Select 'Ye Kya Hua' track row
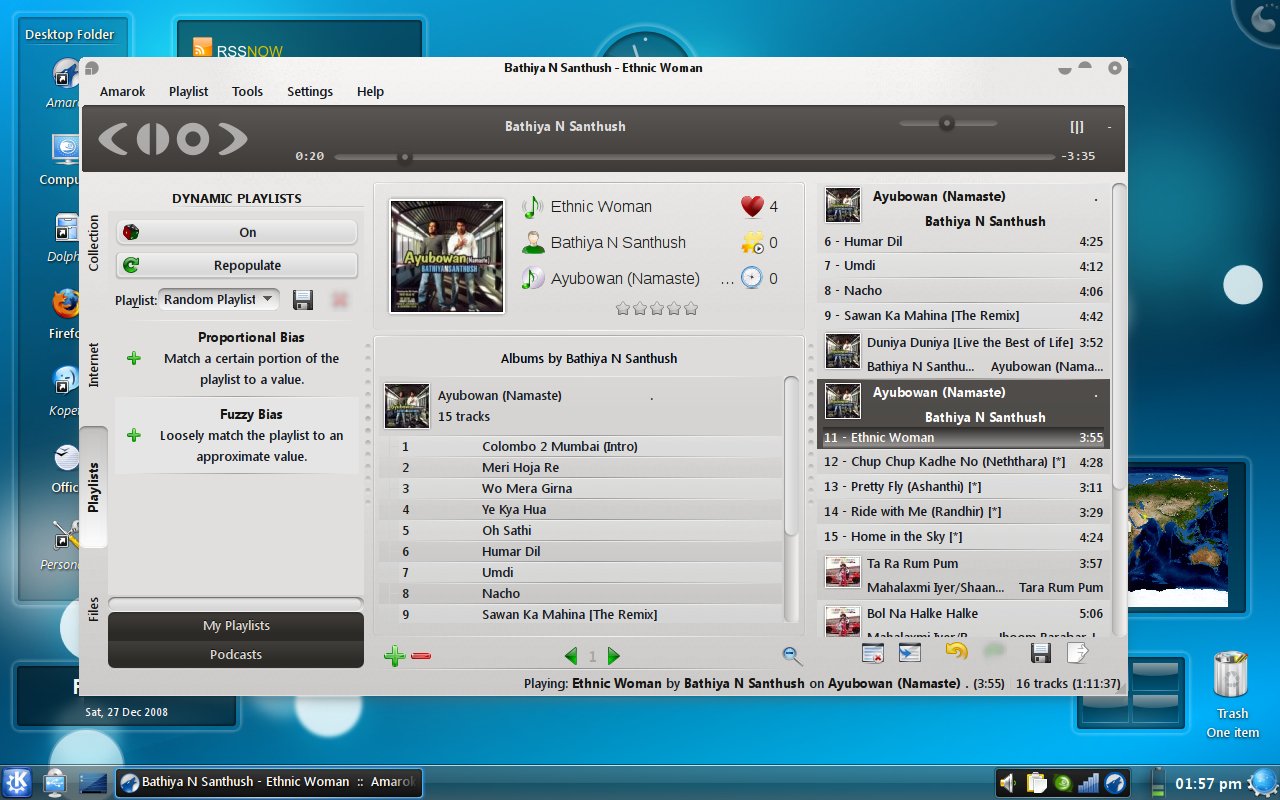Screen dimensions: 1280x800 click(x=582, y=509)
